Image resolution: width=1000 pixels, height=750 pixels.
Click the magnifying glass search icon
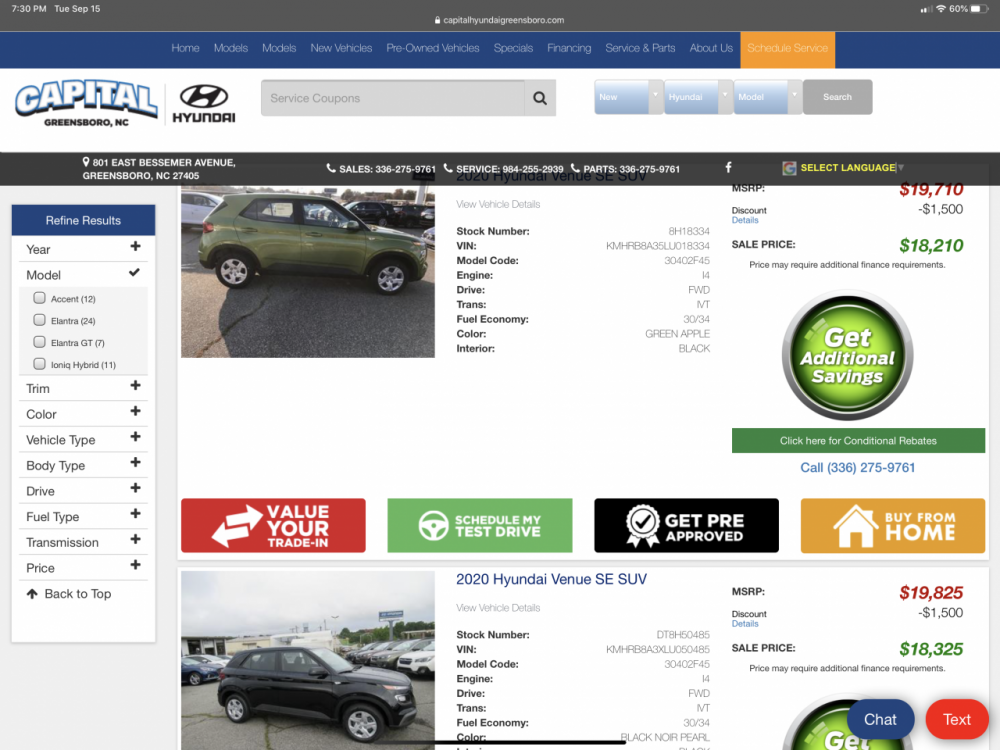click(540, 98)
